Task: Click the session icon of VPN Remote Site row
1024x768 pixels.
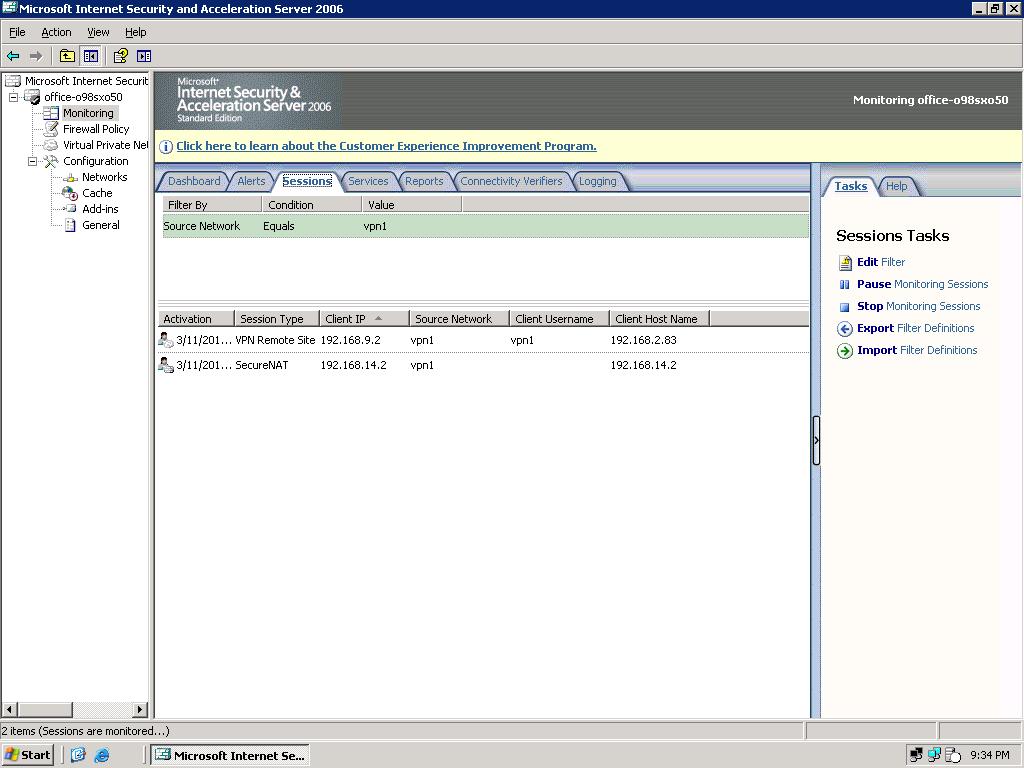Action: 166,340
